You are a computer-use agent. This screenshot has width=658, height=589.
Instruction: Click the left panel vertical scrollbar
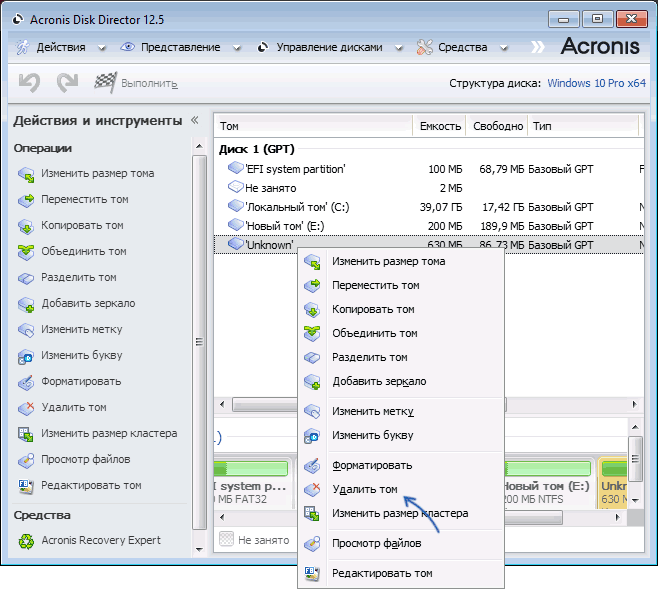pos(200,330)
